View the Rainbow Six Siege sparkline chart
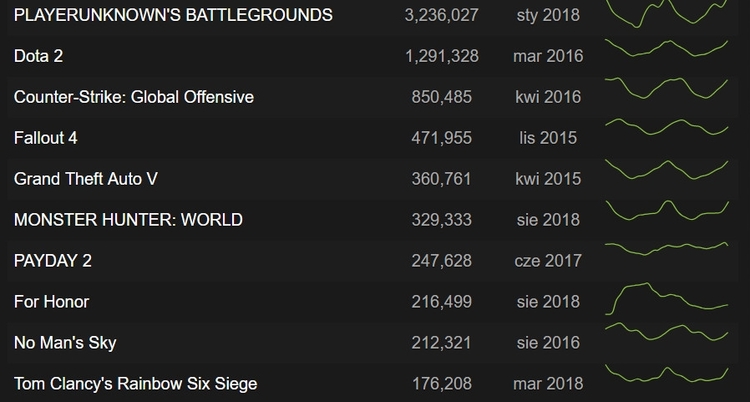Screen dimensions: 750x402 [x=667, y=373]
